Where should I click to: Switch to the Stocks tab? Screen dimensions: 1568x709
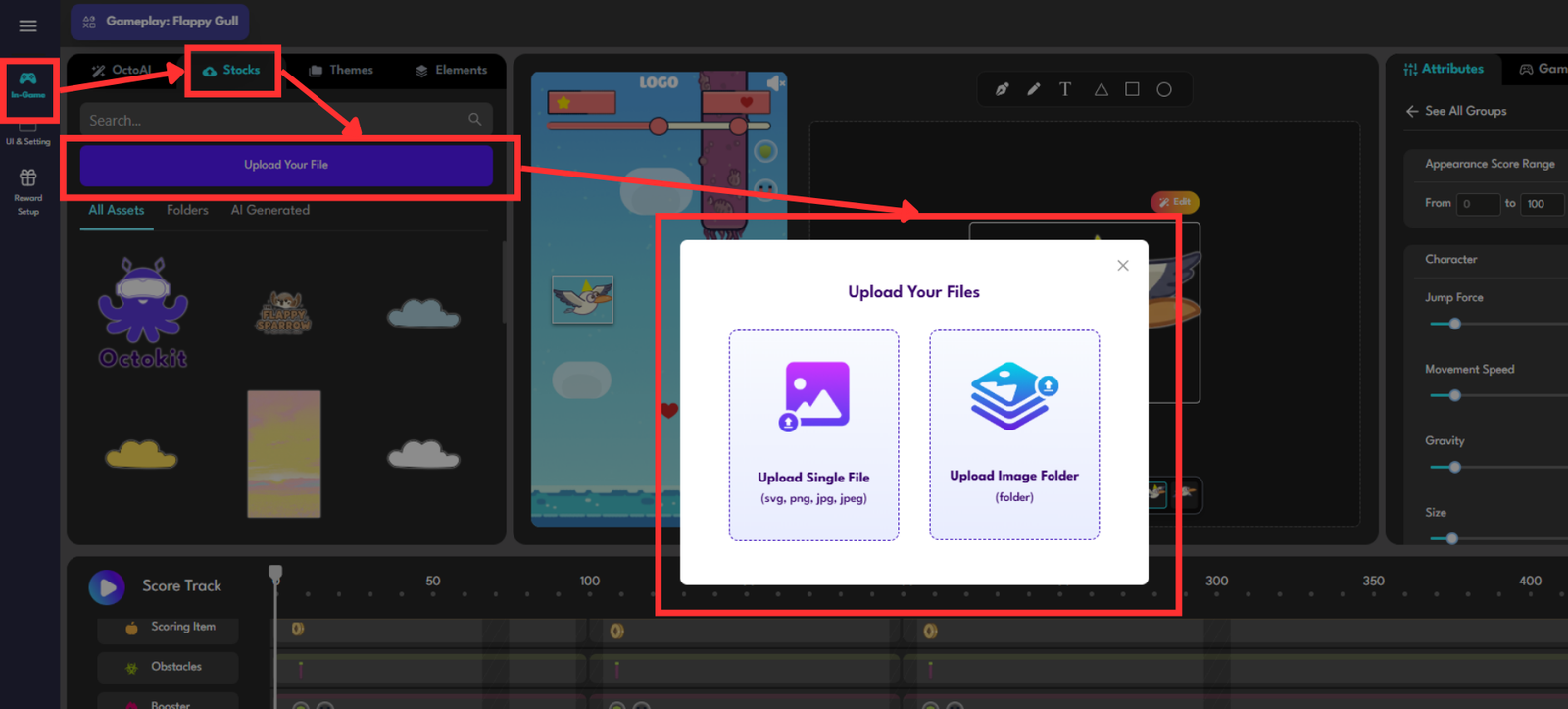[232, 70]
